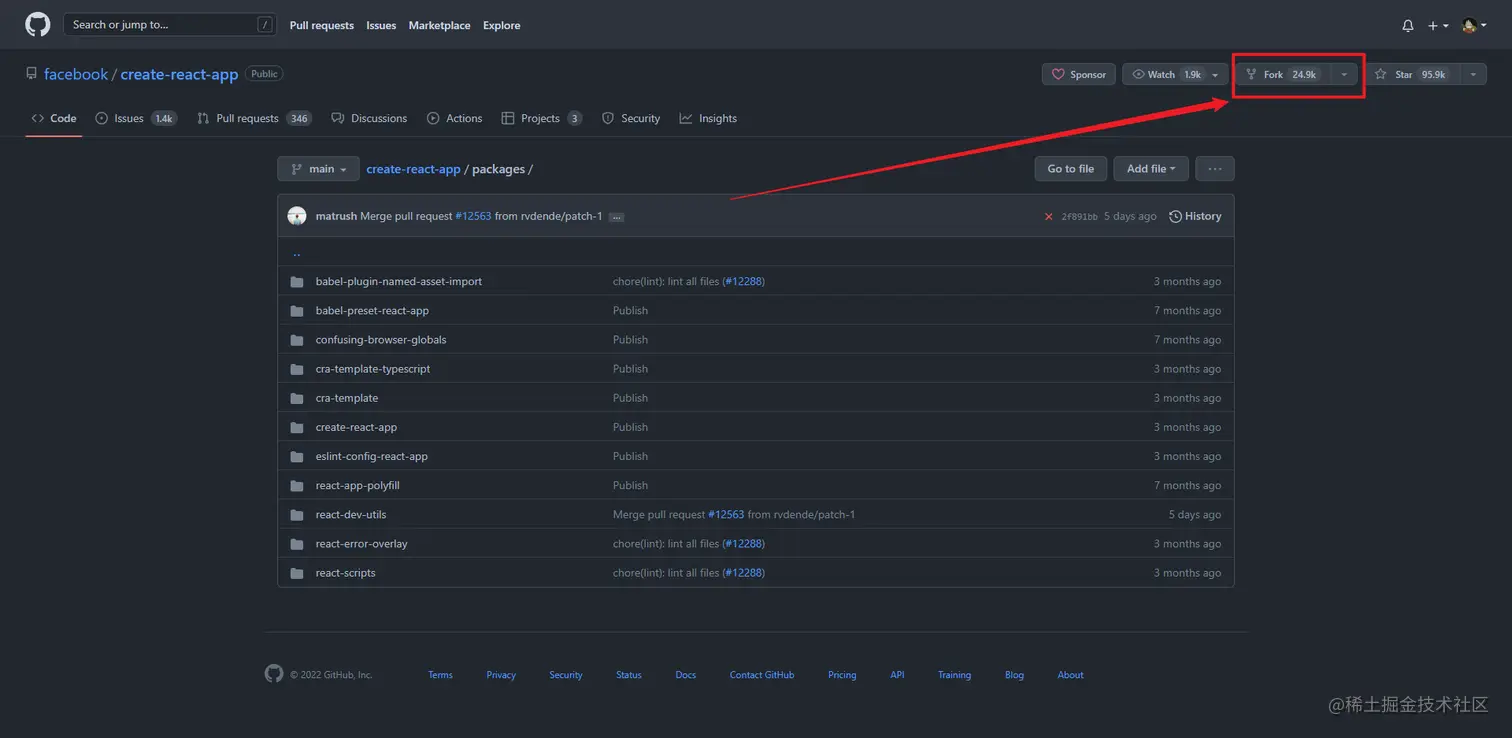Viewport: 1512px width, 738px height.
Task: Open the main branch dropdown
Action: point(318,169)
